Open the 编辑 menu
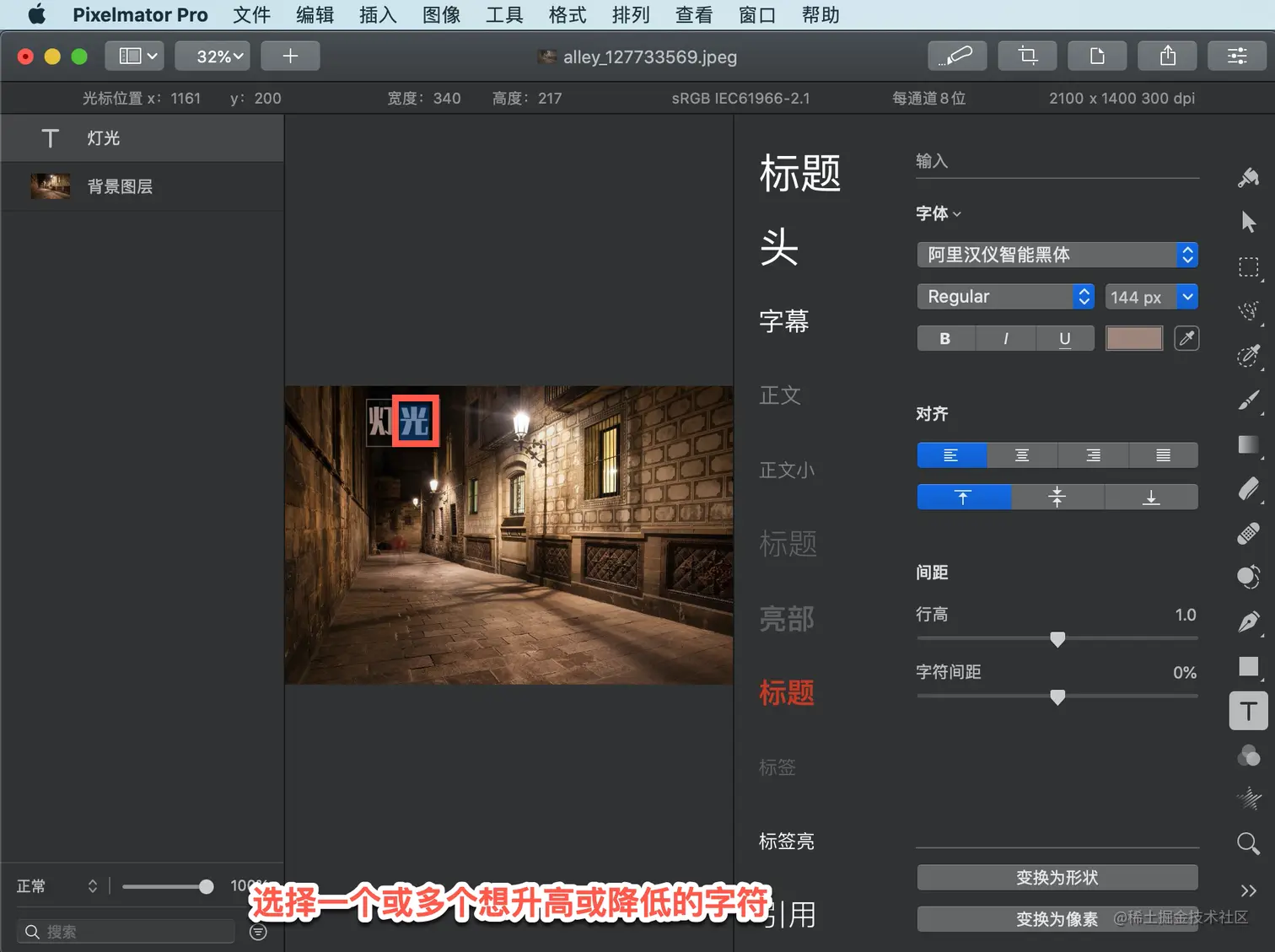This screenshot has height=952, width=1275. (315, 15)
